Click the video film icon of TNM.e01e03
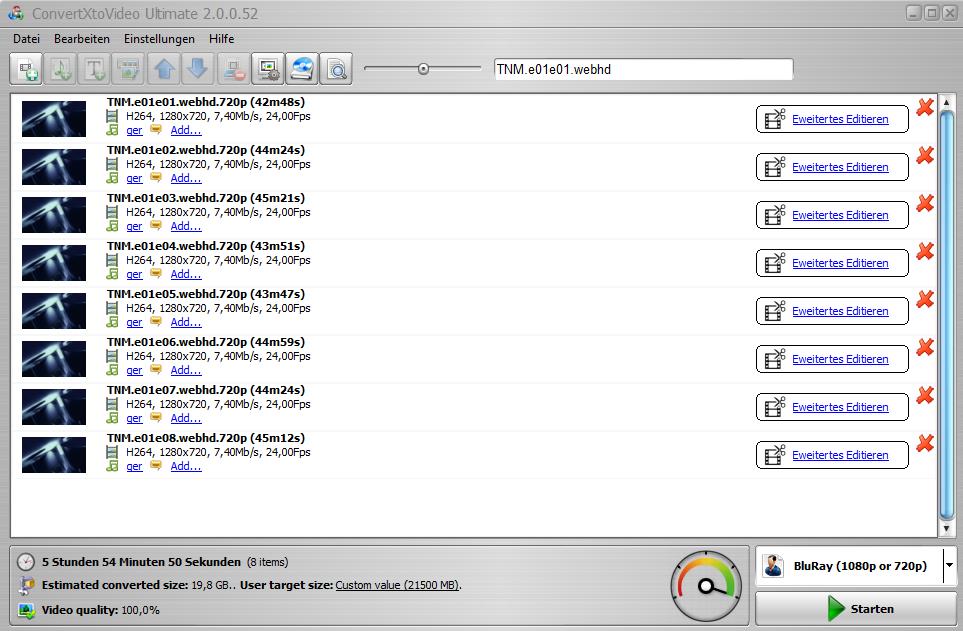 click(112, 212)
